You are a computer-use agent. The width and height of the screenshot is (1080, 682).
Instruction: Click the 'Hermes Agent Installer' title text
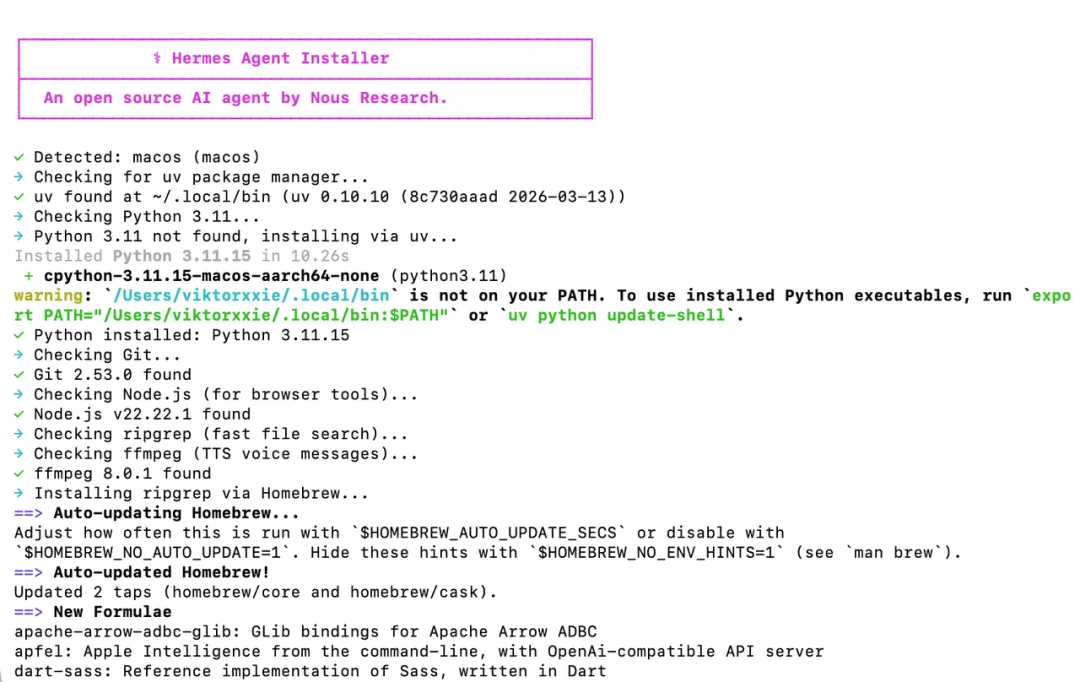pyautogui.click(x=280, y=59)
